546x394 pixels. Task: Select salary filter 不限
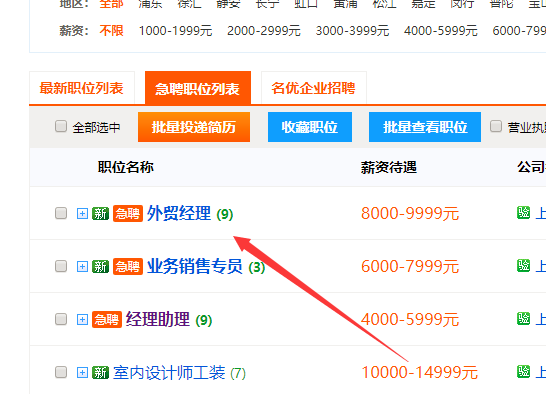[111, 31]
